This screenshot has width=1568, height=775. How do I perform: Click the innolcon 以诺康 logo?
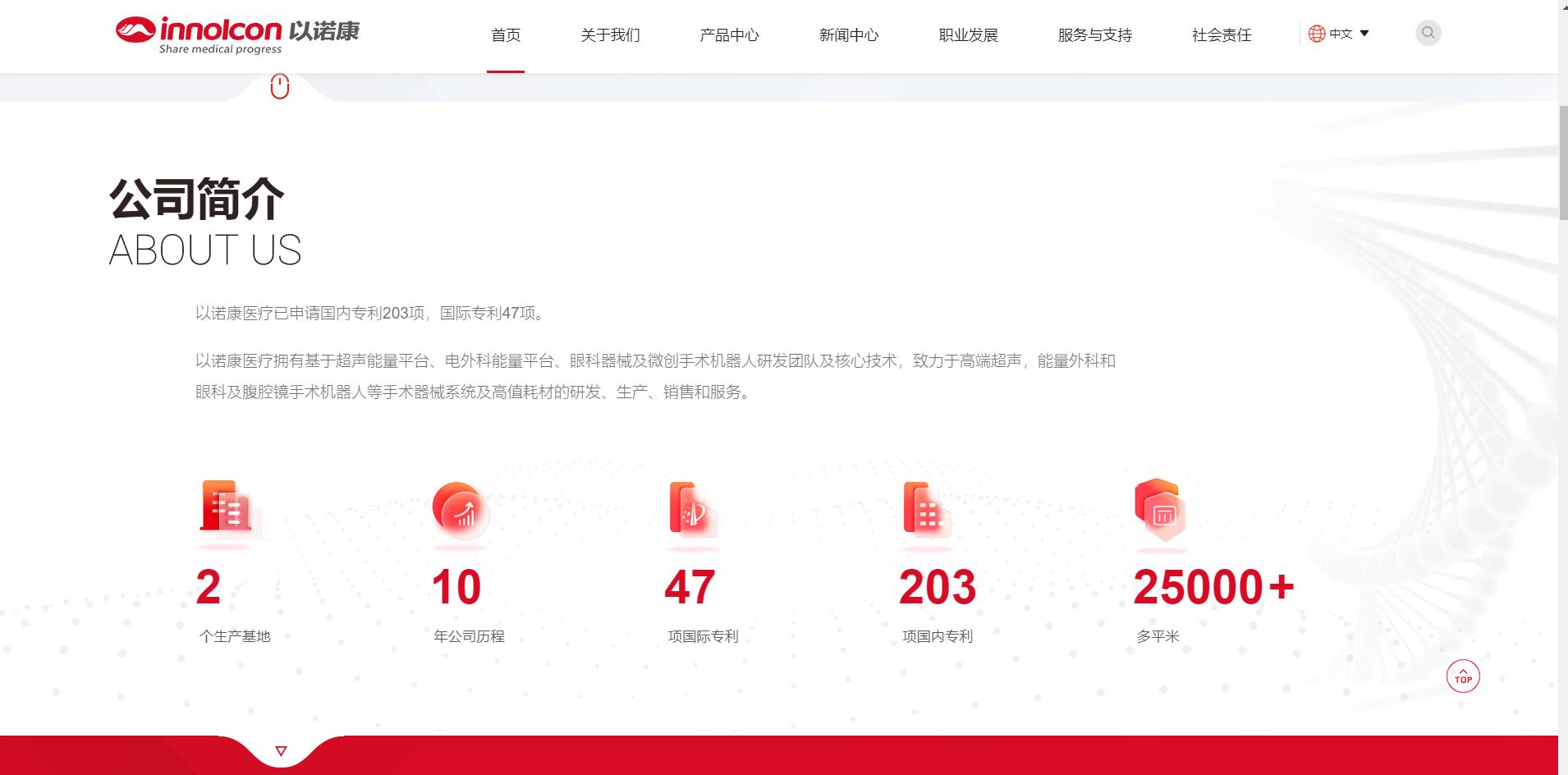(237, 35)
